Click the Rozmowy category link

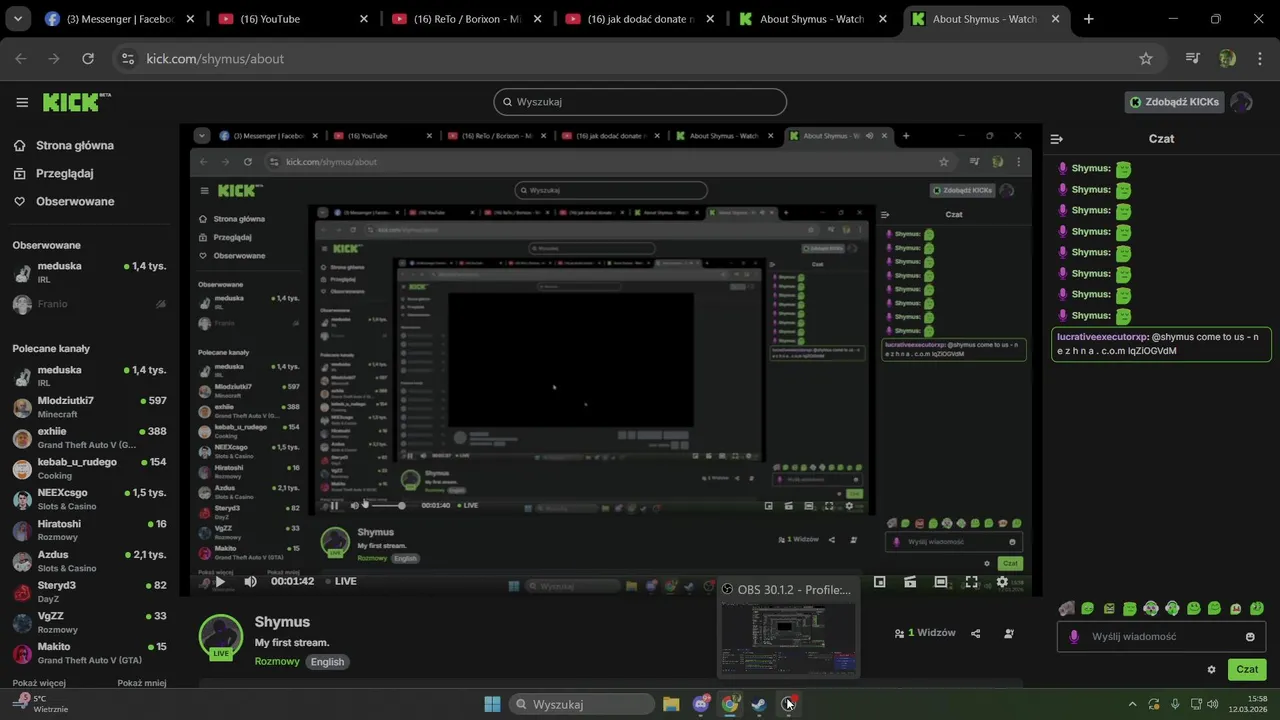tap(277, 662)
